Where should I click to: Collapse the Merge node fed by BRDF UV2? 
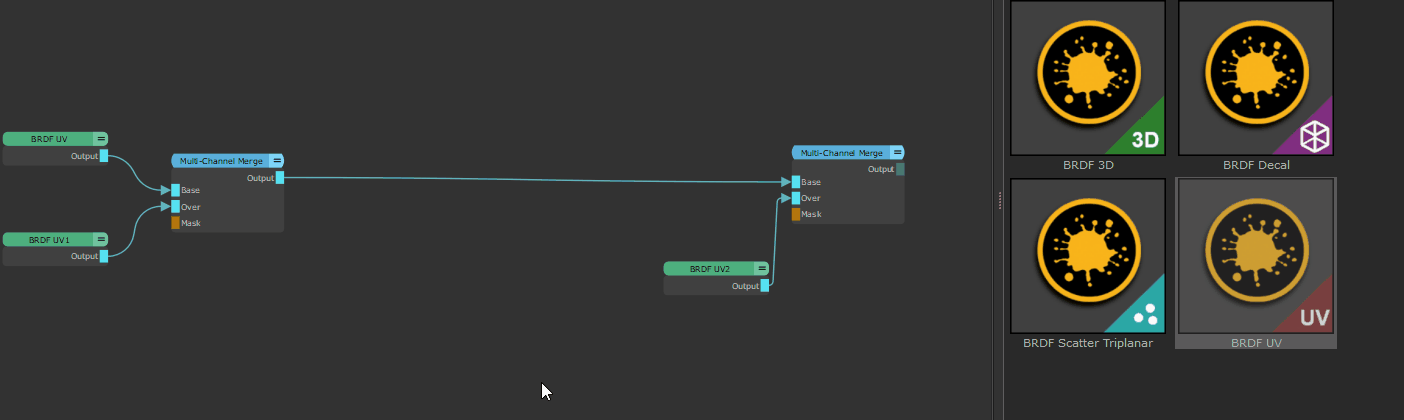pos(897,153)
